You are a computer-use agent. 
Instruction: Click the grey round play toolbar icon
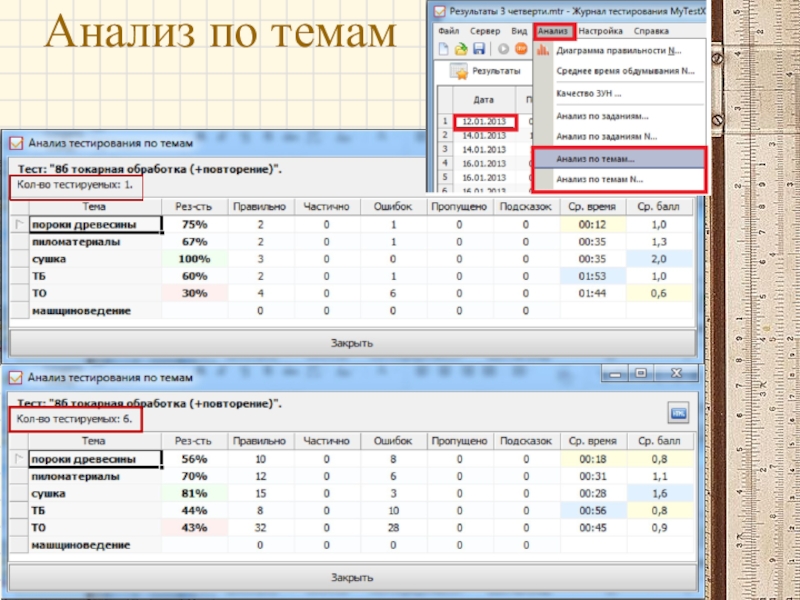503,49
